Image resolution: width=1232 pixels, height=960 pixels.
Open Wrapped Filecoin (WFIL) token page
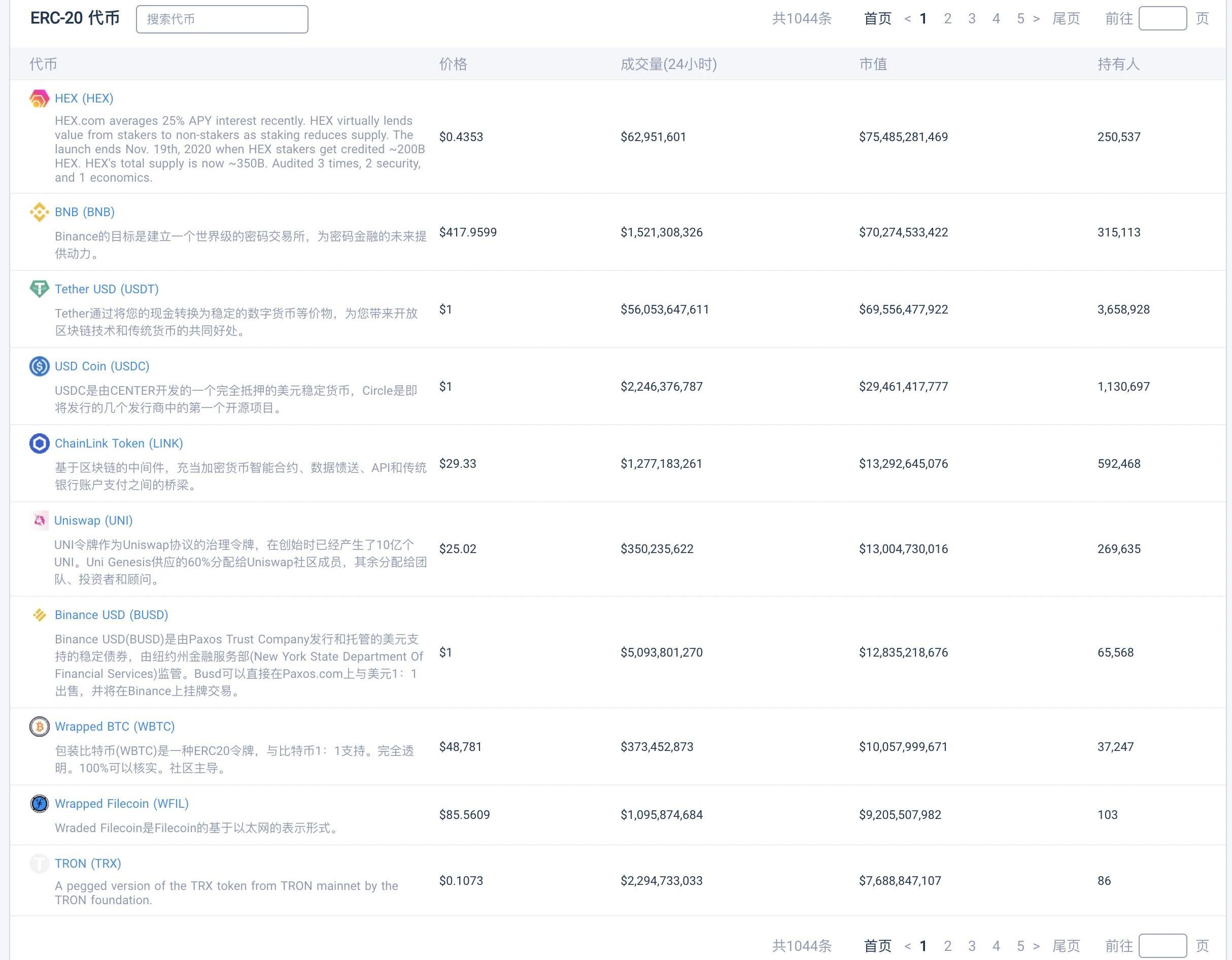coord(122,804)
